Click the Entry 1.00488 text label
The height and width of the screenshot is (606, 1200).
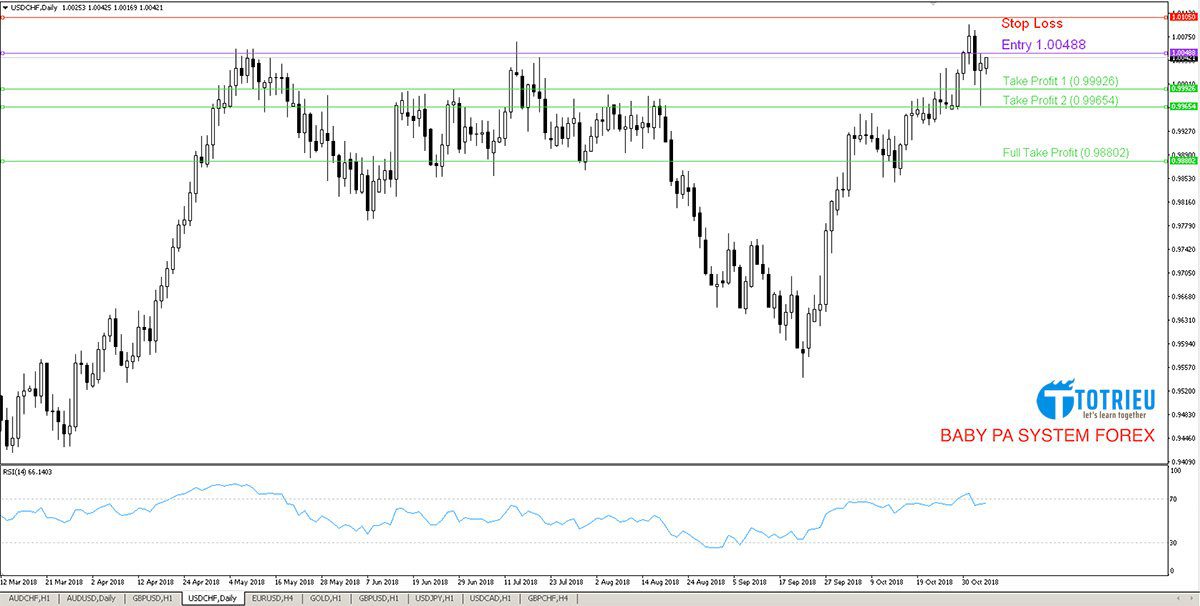pos(1043,45)
